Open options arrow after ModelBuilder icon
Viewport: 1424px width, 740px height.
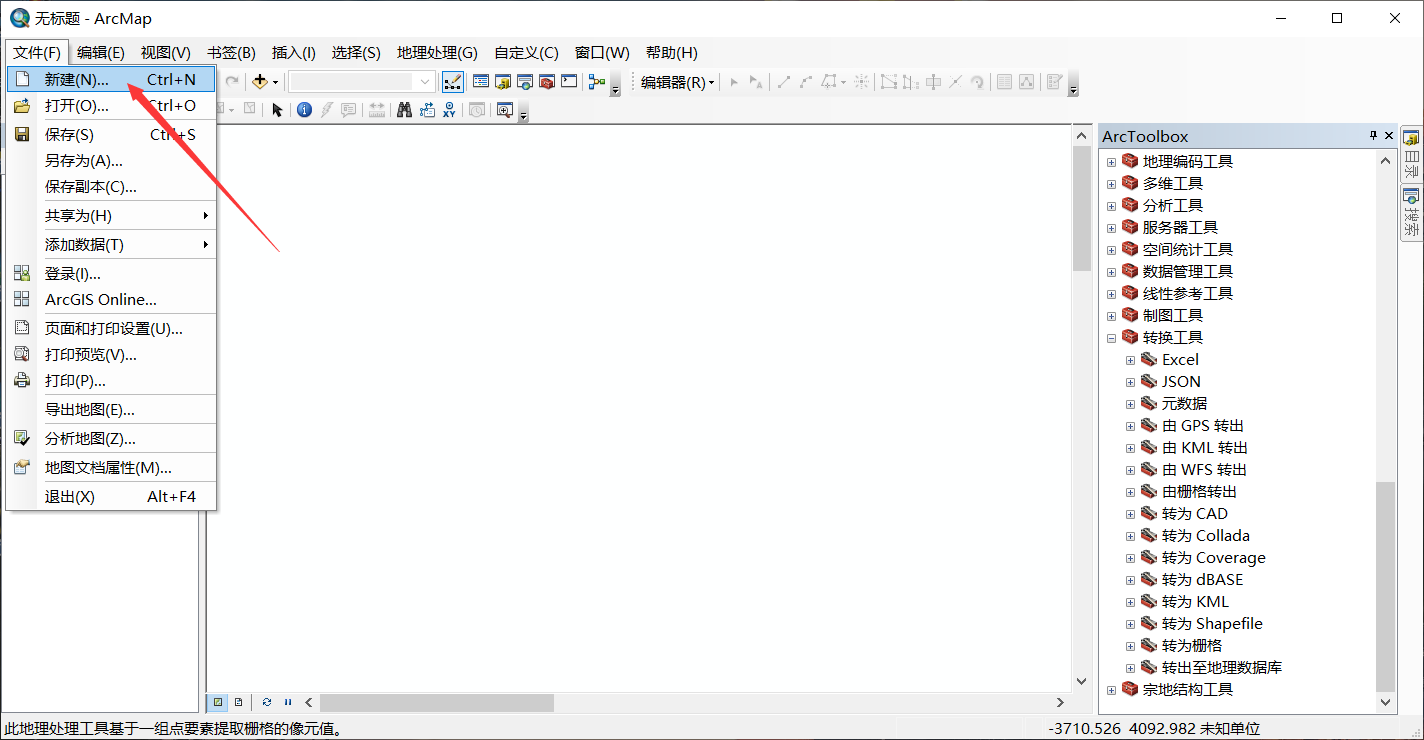(615, 84)
